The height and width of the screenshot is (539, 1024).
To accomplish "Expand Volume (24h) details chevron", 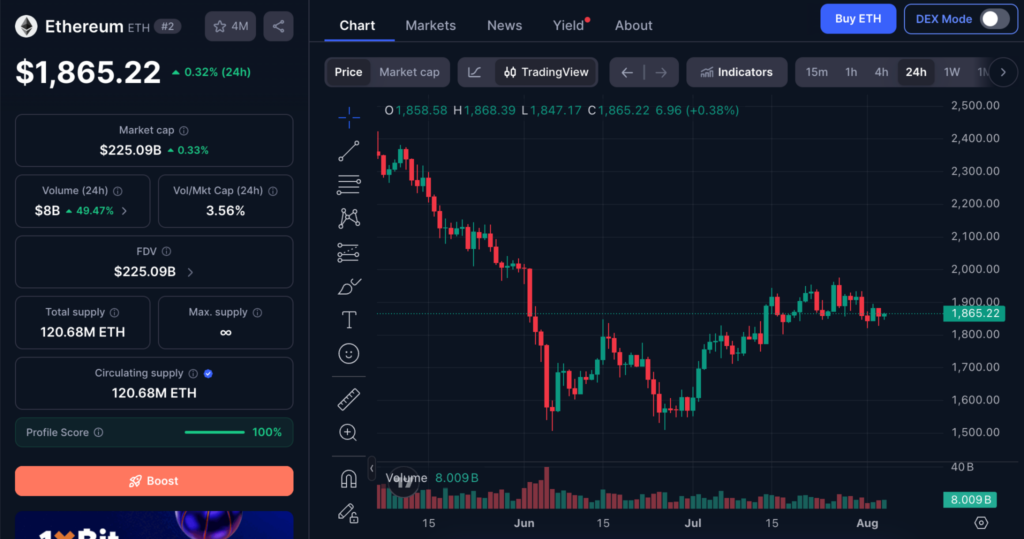I will pos(125,211).
